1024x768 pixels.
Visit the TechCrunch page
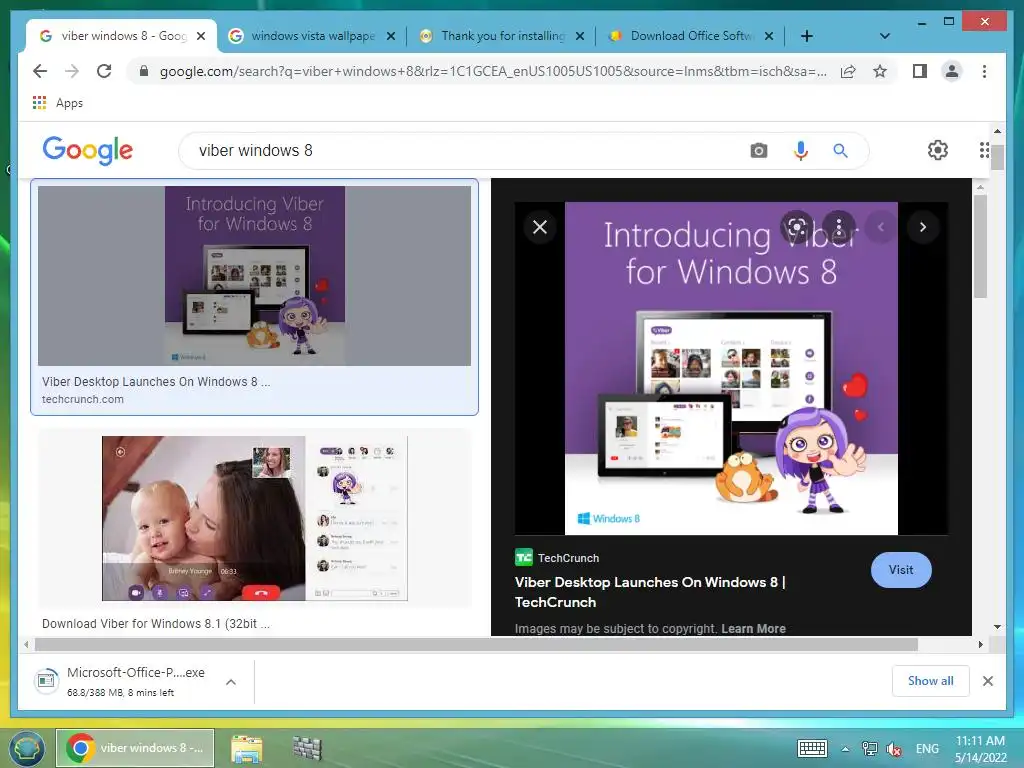click(901, 570)
